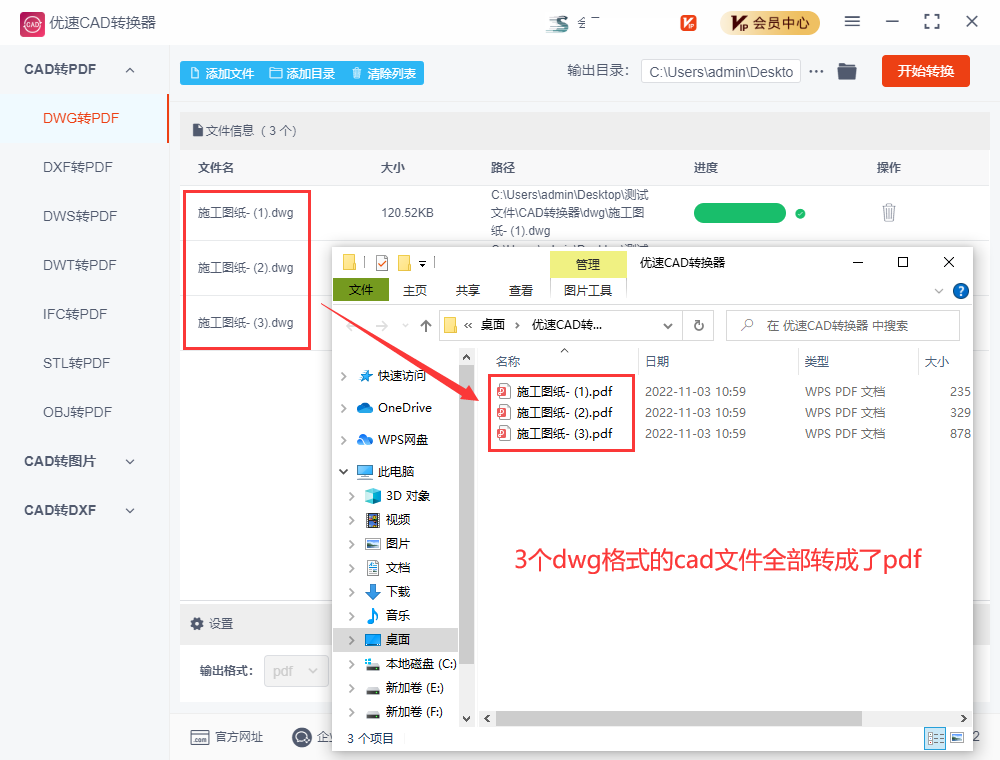
Task: Select DWG转PDF in sidebar
Action: point(81,119)
